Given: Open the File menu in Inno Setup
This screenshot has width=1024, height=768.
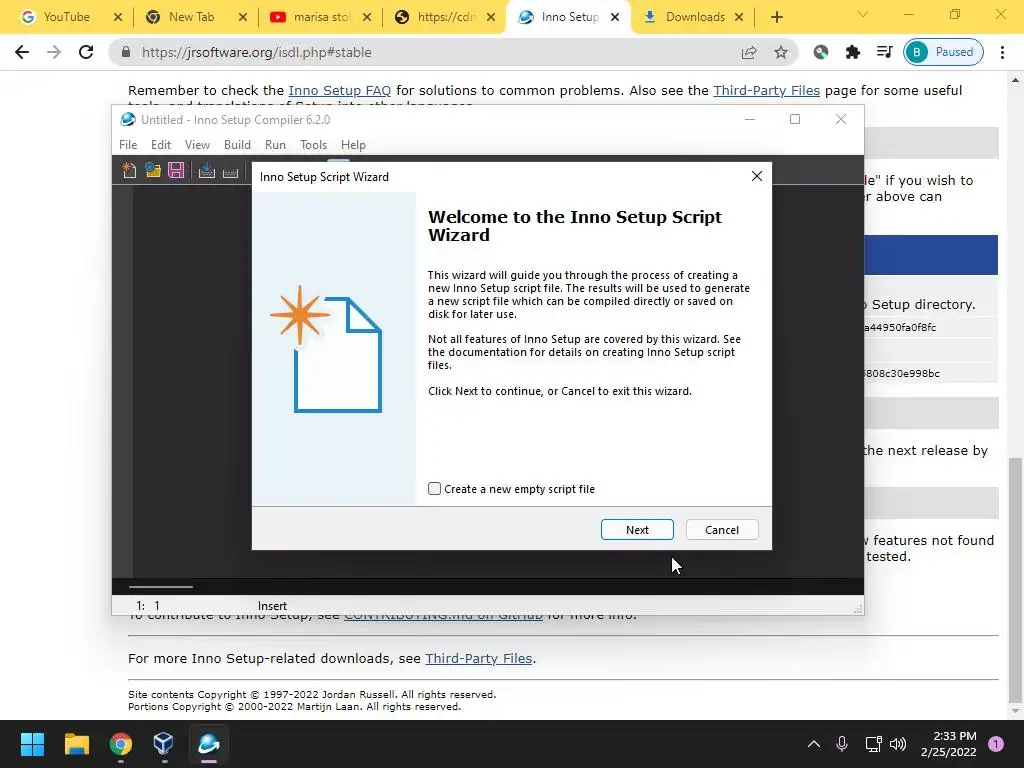Looking at the screenshot, I should pos(128,145).
